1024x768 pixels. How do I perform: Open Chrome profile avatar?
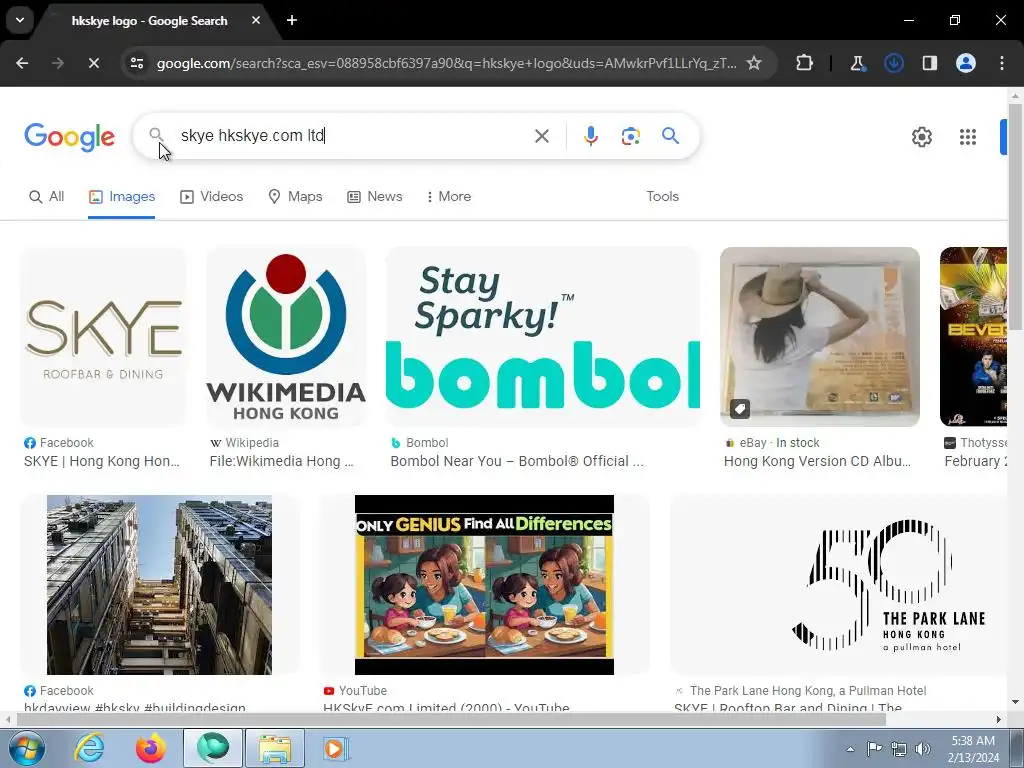pos(966,63)
